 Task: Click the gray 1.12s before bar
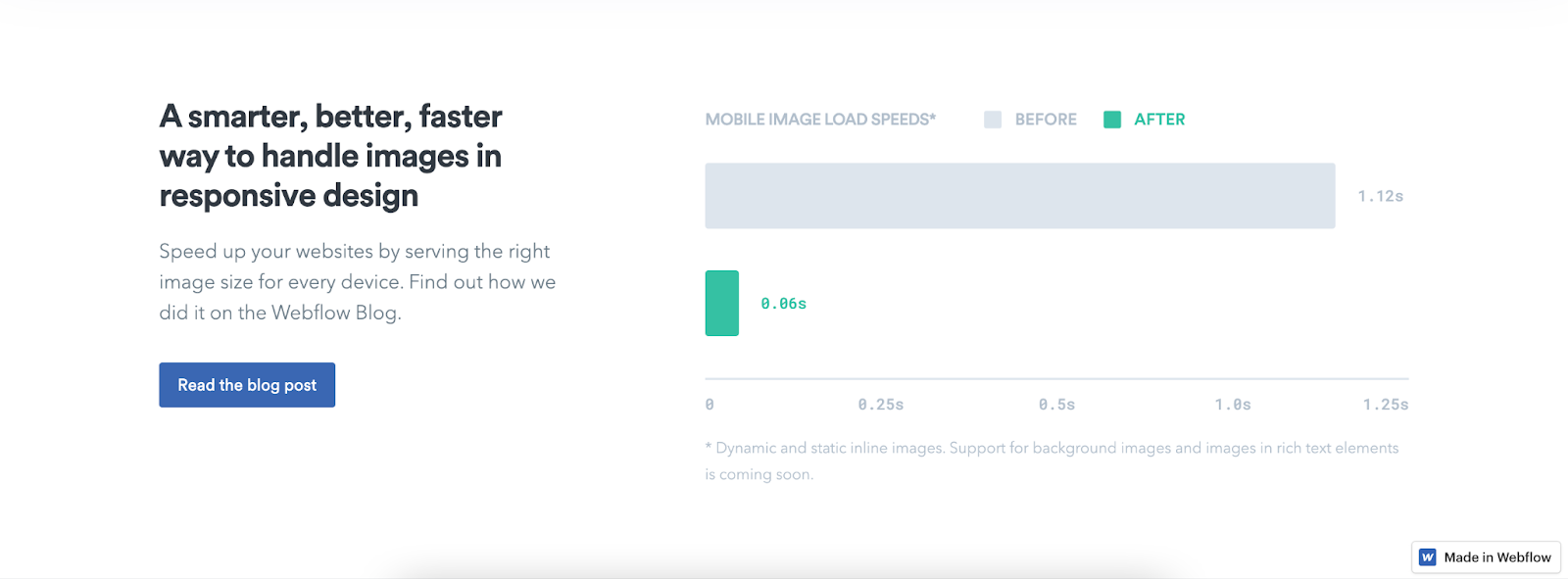tap(1020, 196)
